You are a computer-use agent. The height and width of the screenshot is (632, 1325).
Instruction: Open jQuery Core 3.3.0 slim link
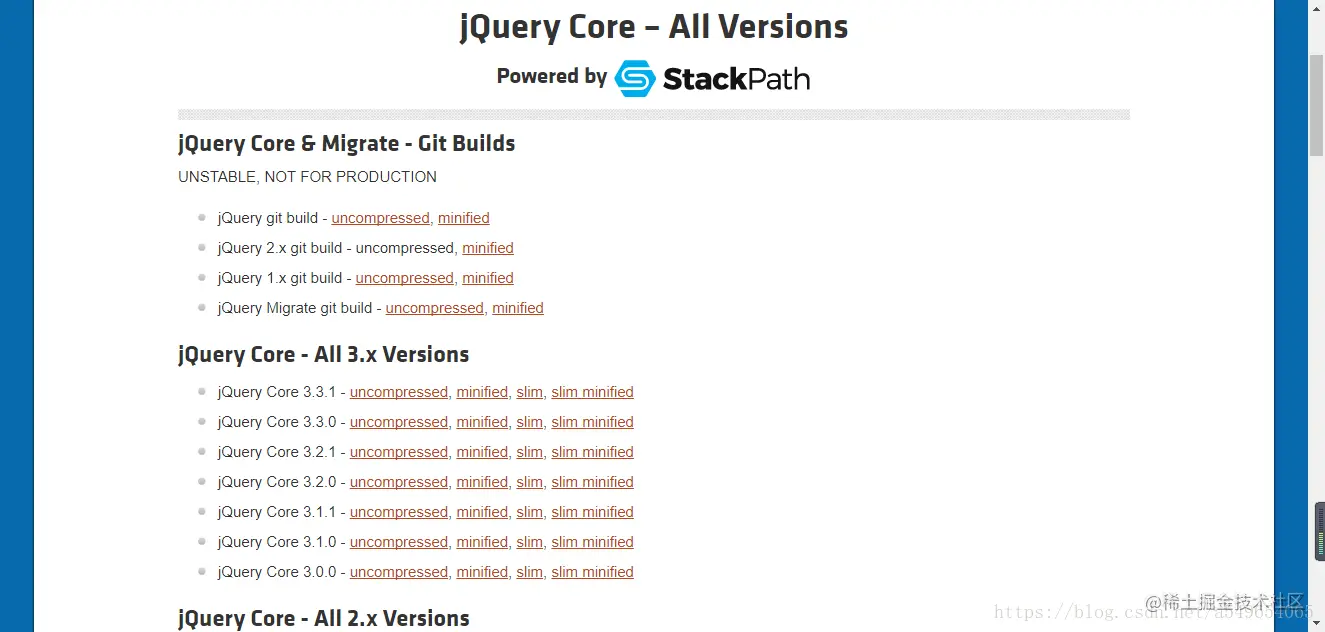click(x=530, y=422)
